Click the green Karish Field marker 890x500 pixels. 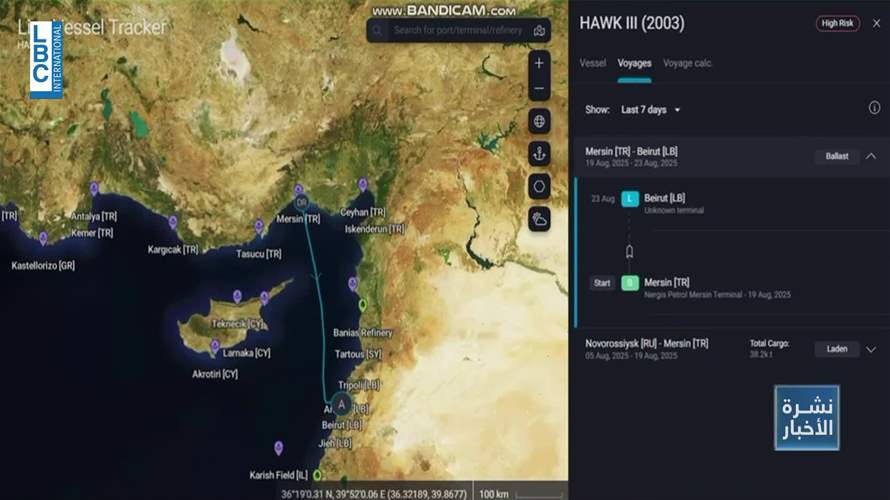click(317, 475)
